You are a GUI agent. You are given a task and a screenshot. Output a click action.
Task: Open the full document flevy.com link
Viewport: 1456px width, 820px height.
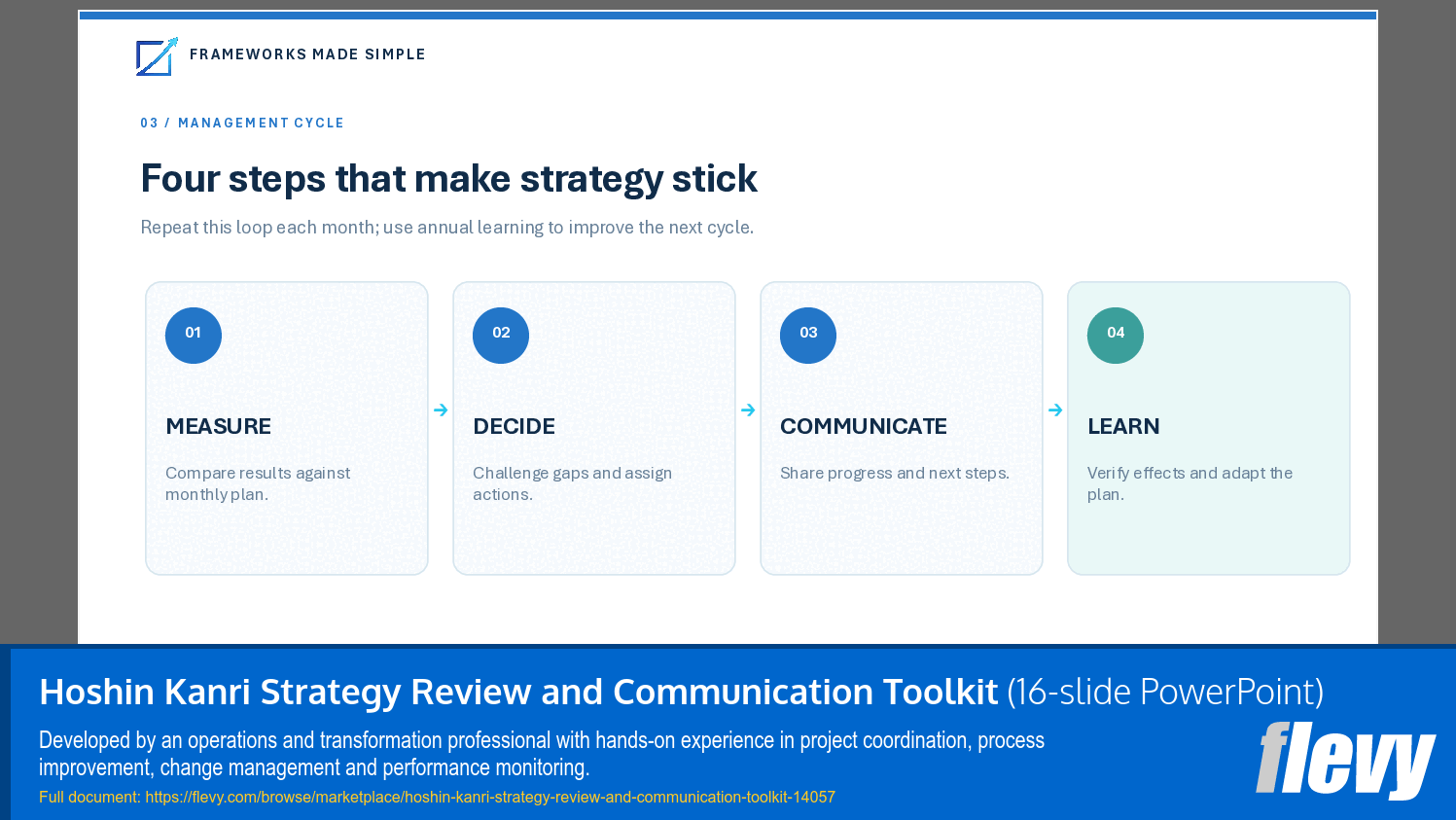coord(490,797)
